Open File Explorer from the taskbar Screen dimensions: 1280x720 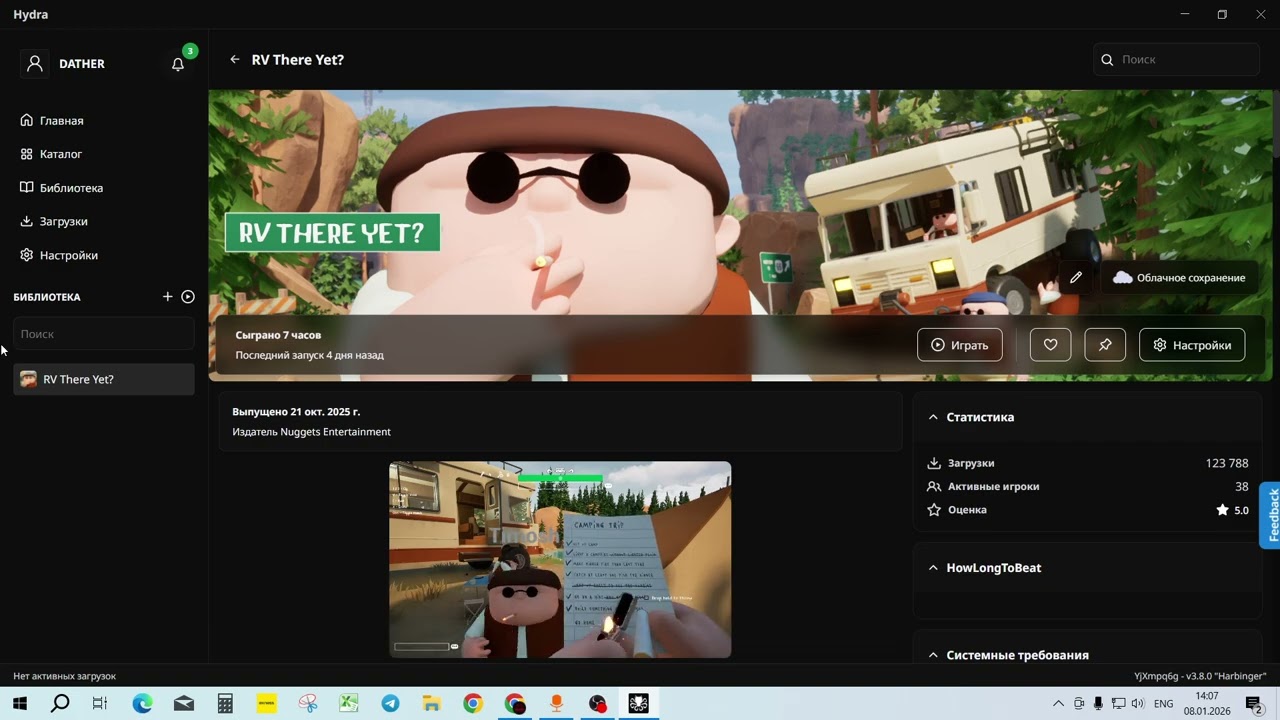[x=431, y=704]
